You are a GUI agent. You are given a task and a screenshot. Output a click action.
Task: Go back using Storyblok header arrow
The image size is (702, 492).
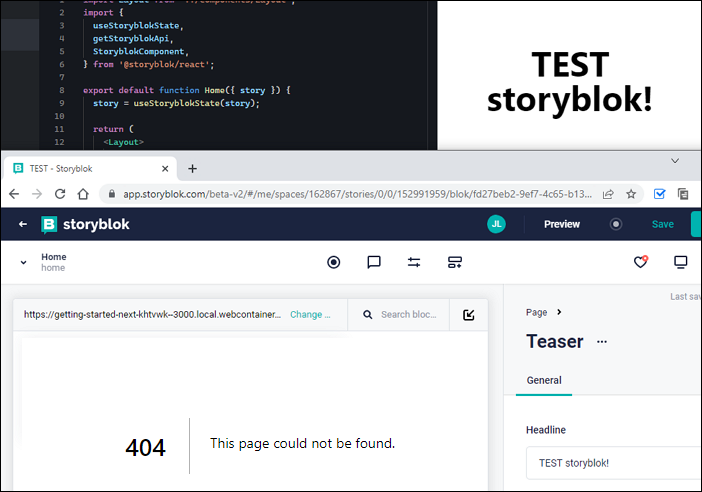[23, 224]
